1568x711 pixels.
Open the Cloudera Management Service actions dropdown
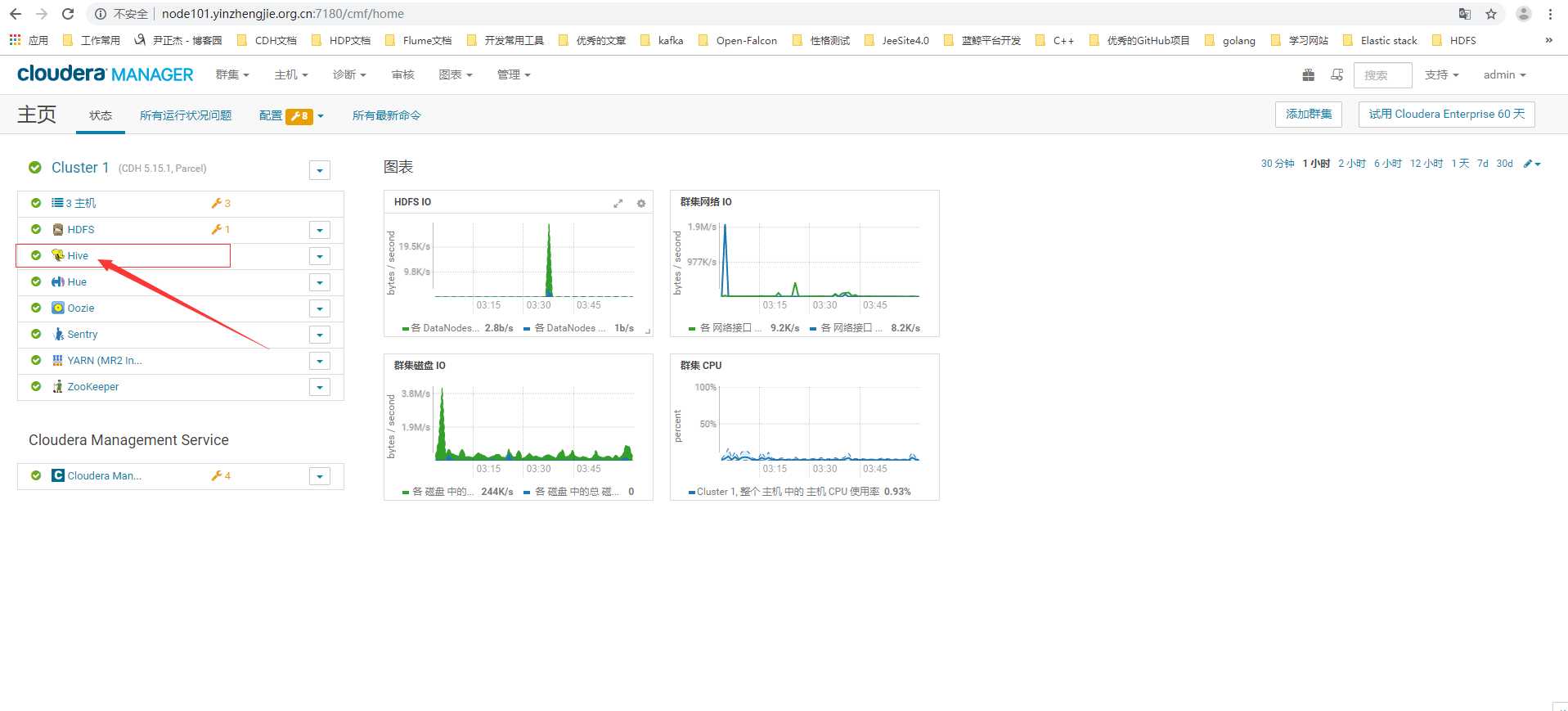[320, 477]
